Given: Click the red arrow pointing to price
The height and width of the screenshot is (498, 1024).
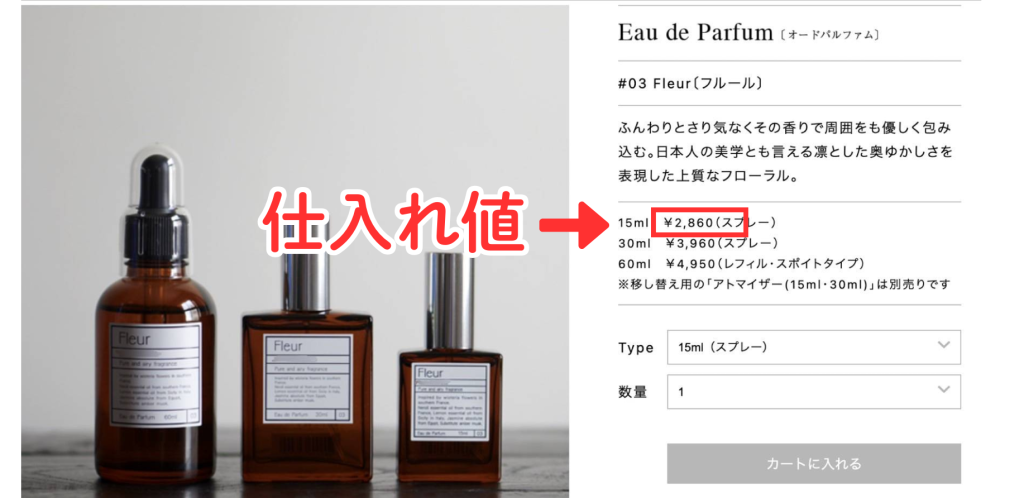Looking at the screenshot, I should coord(575,225).
